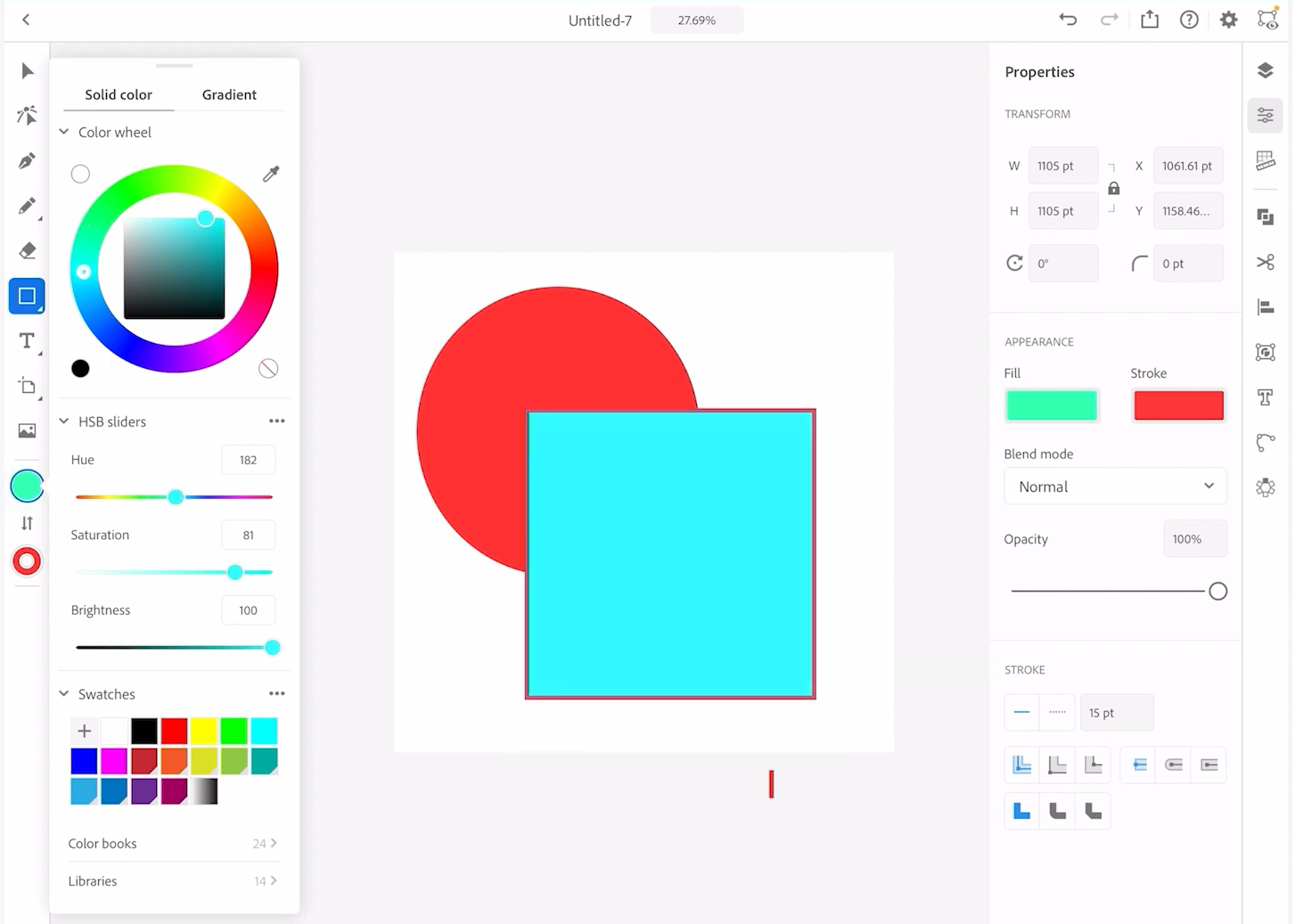Select the round cap stroke option
Screen dimensions: 1295x924
[x=1174, y=765]
